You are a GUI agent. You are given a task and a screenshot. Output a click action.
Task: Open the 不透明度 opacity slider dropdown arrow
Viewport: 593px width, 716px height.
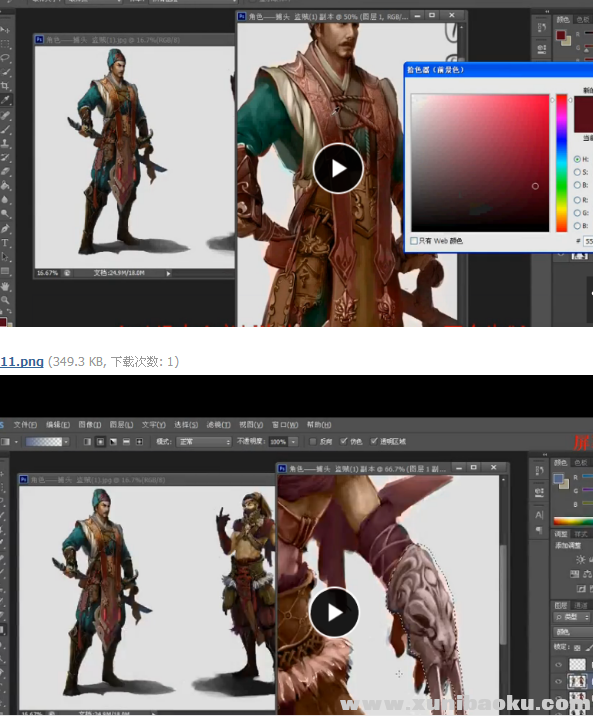tap(294, 442)
